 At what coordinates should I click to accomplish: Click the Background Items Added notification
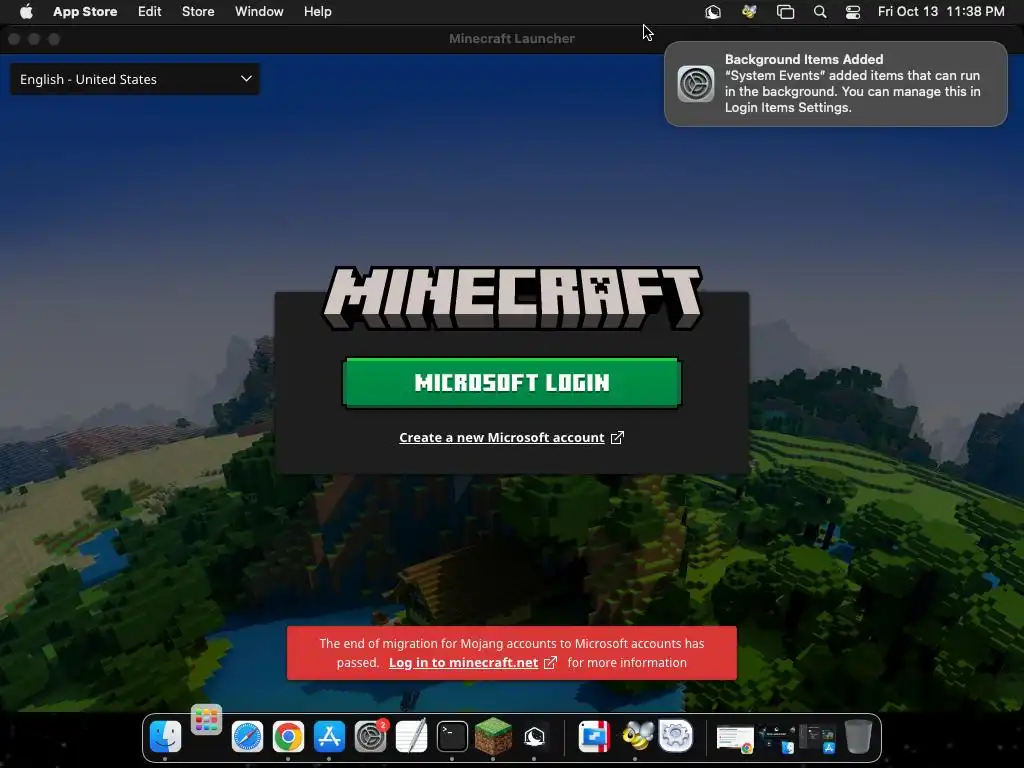point(835,84)
